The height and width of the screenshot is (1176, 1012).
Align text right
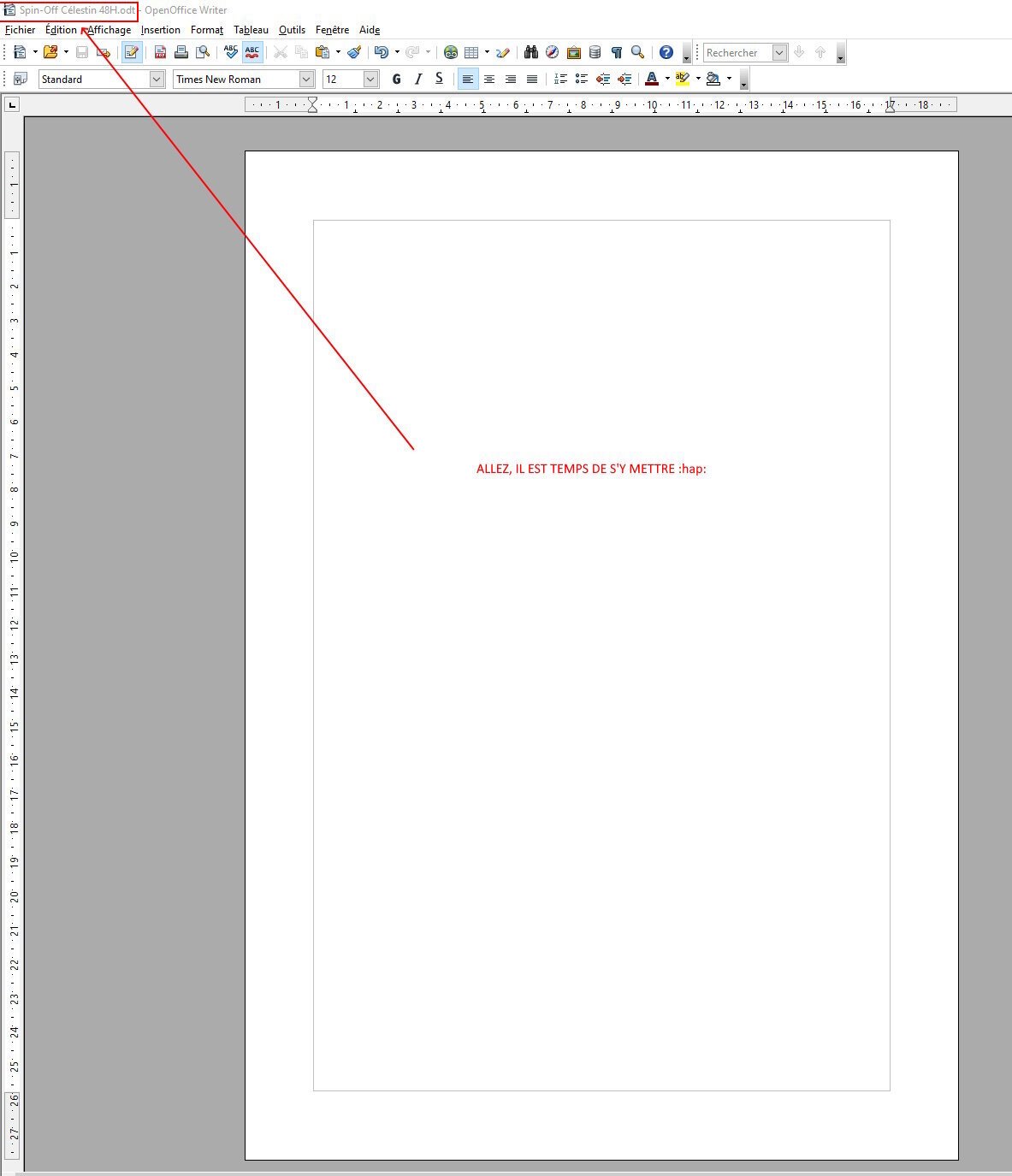pos(511,79)
